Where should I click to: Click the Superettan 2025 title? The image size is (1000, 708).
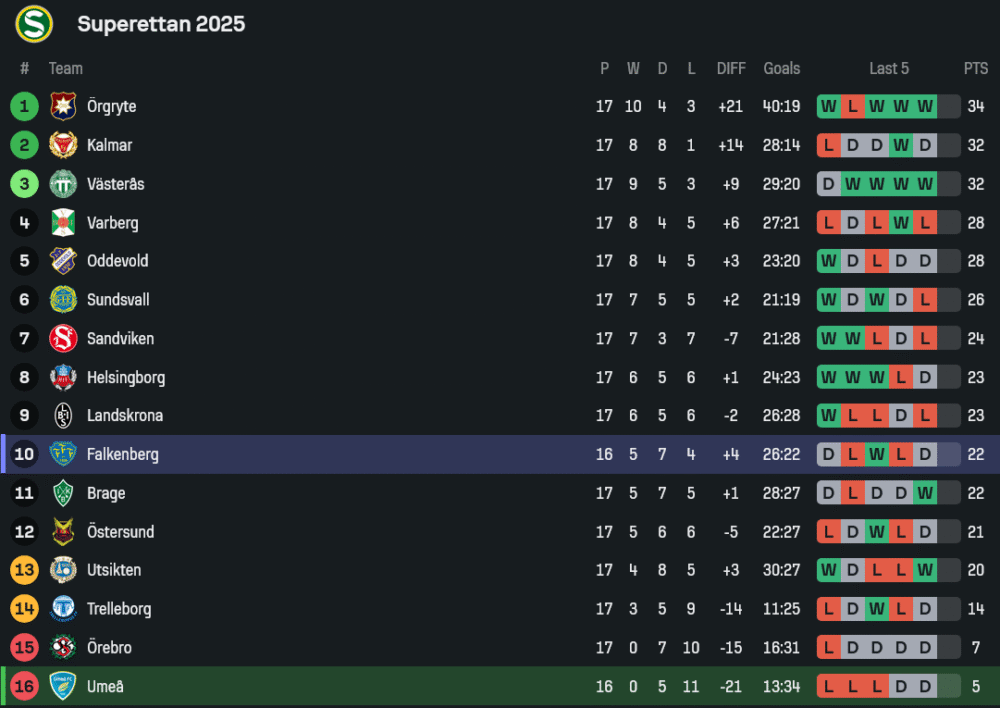pyautogui.click(x=161, y=24)
